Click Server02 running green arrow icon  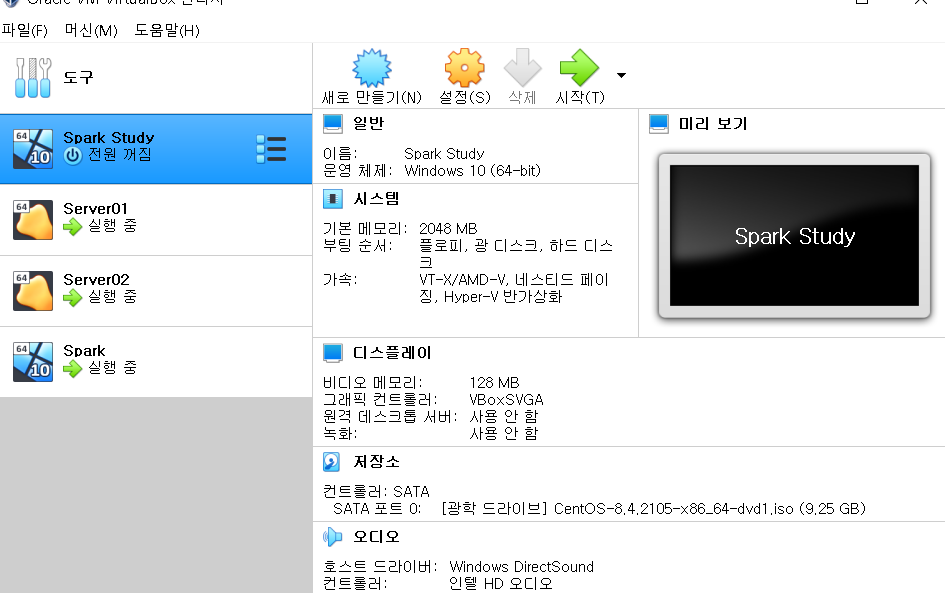point(72,298)
